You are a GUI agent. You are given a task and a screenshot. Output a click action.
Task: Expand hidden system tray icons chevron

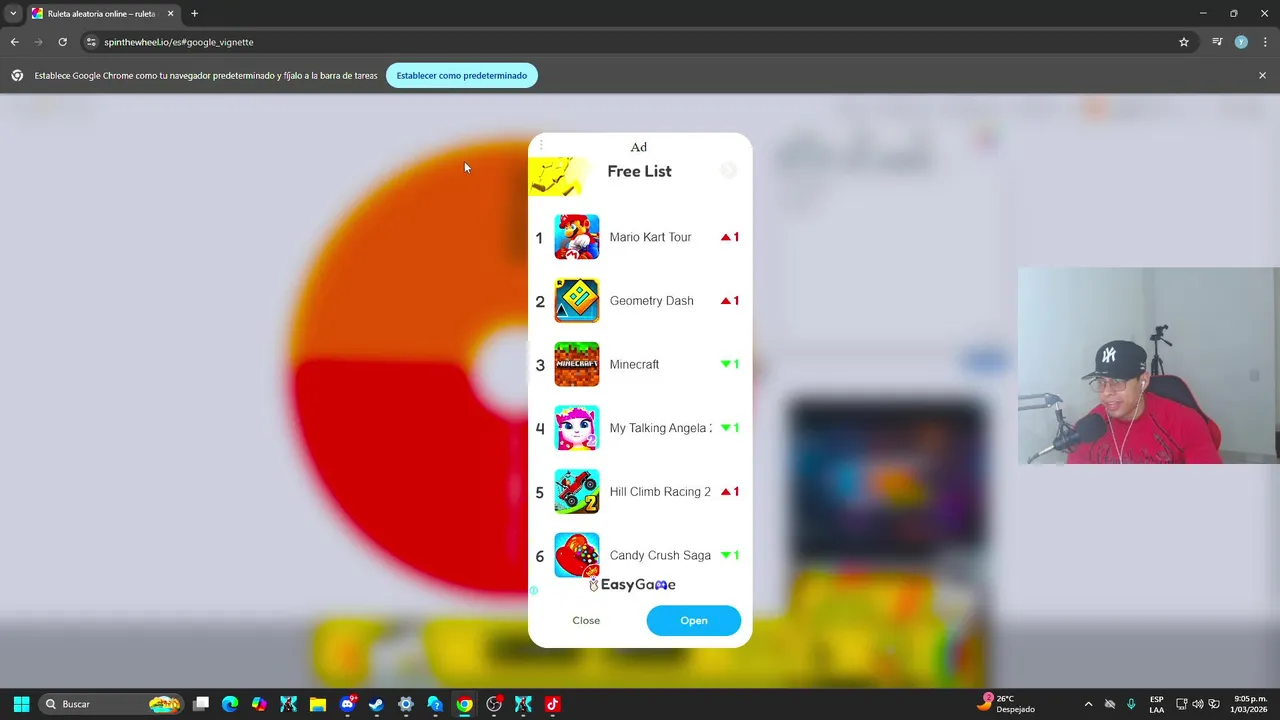1088,704
